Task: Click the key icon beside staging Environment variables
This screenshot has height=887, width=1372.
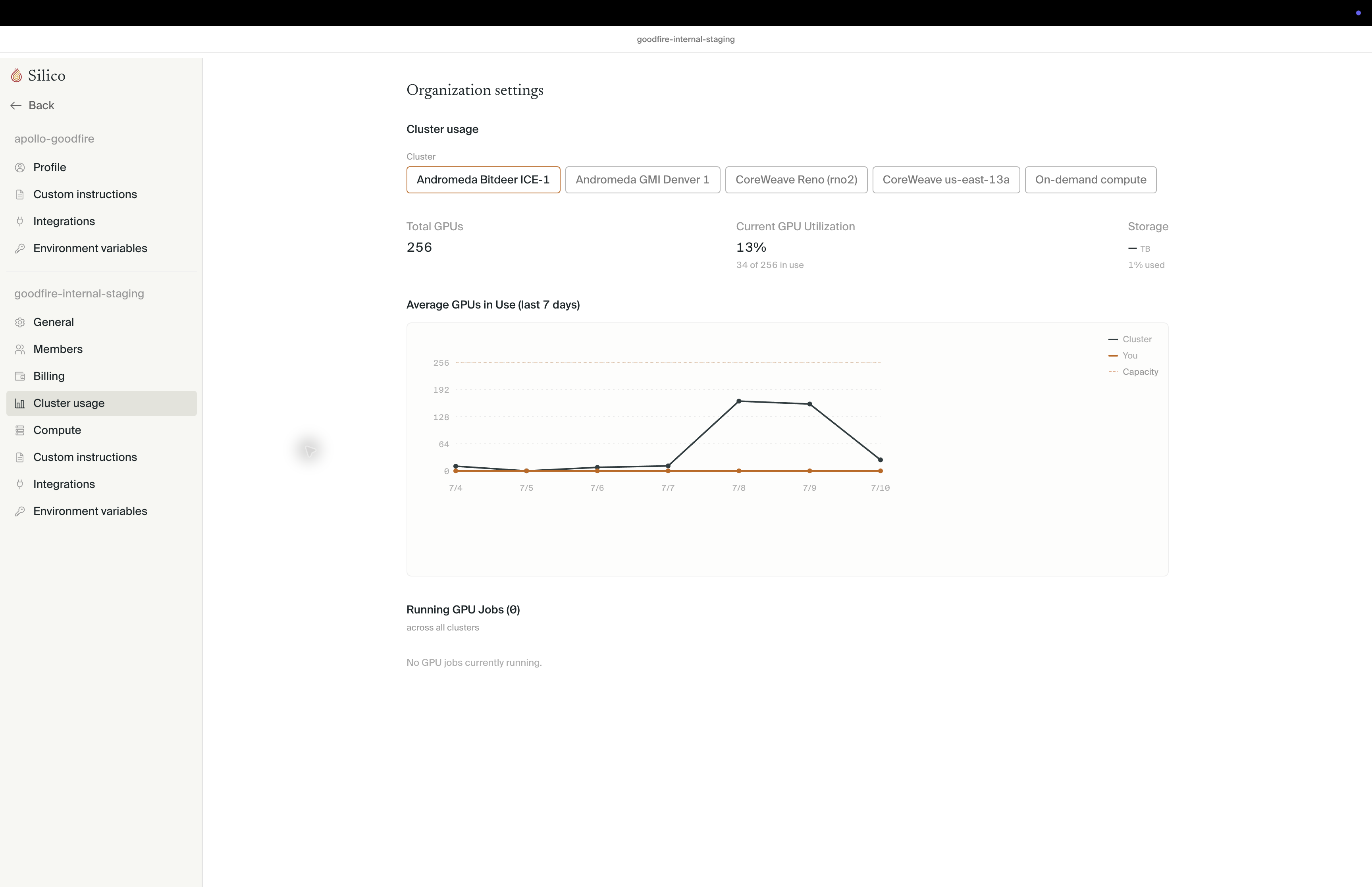Action: [20, 512]
